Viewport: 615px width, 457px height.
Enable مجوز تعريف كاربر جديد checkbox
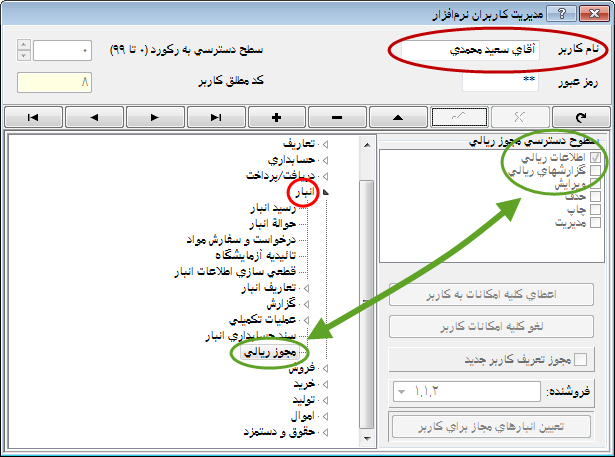[580, 359]
